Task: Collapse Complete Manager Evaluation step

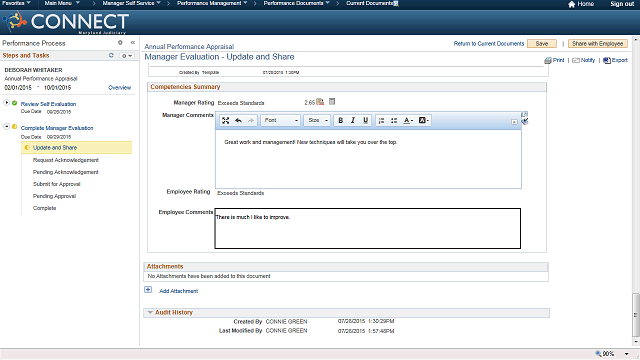Action: pos(7,127)
